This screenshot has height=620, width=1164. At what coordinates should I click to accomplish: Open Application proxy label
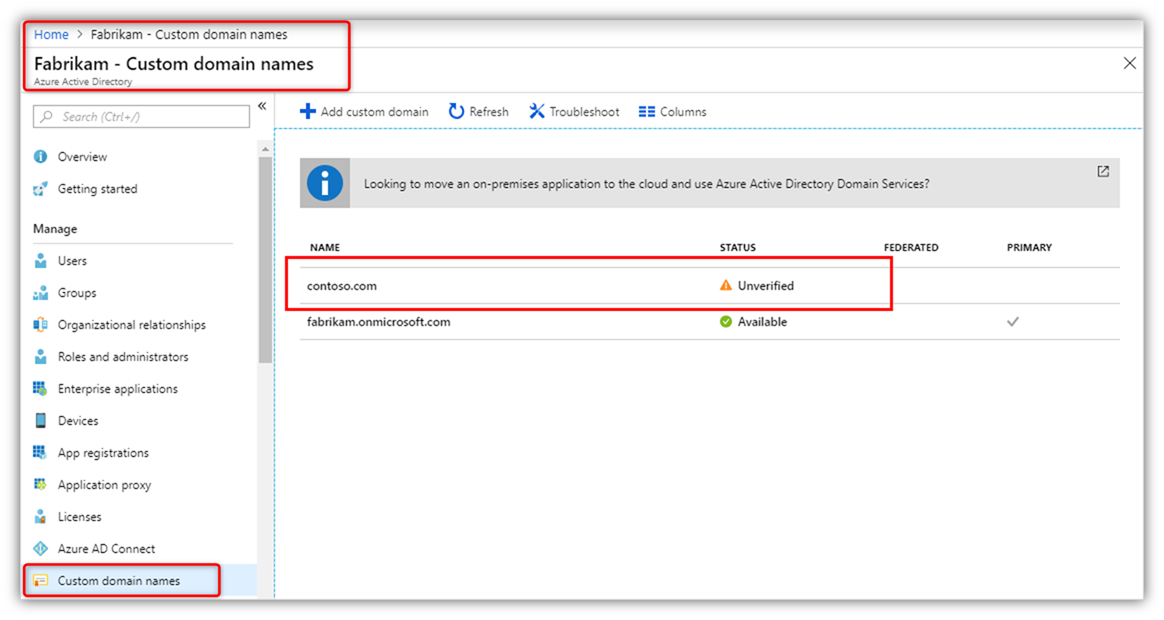(105, 484)
